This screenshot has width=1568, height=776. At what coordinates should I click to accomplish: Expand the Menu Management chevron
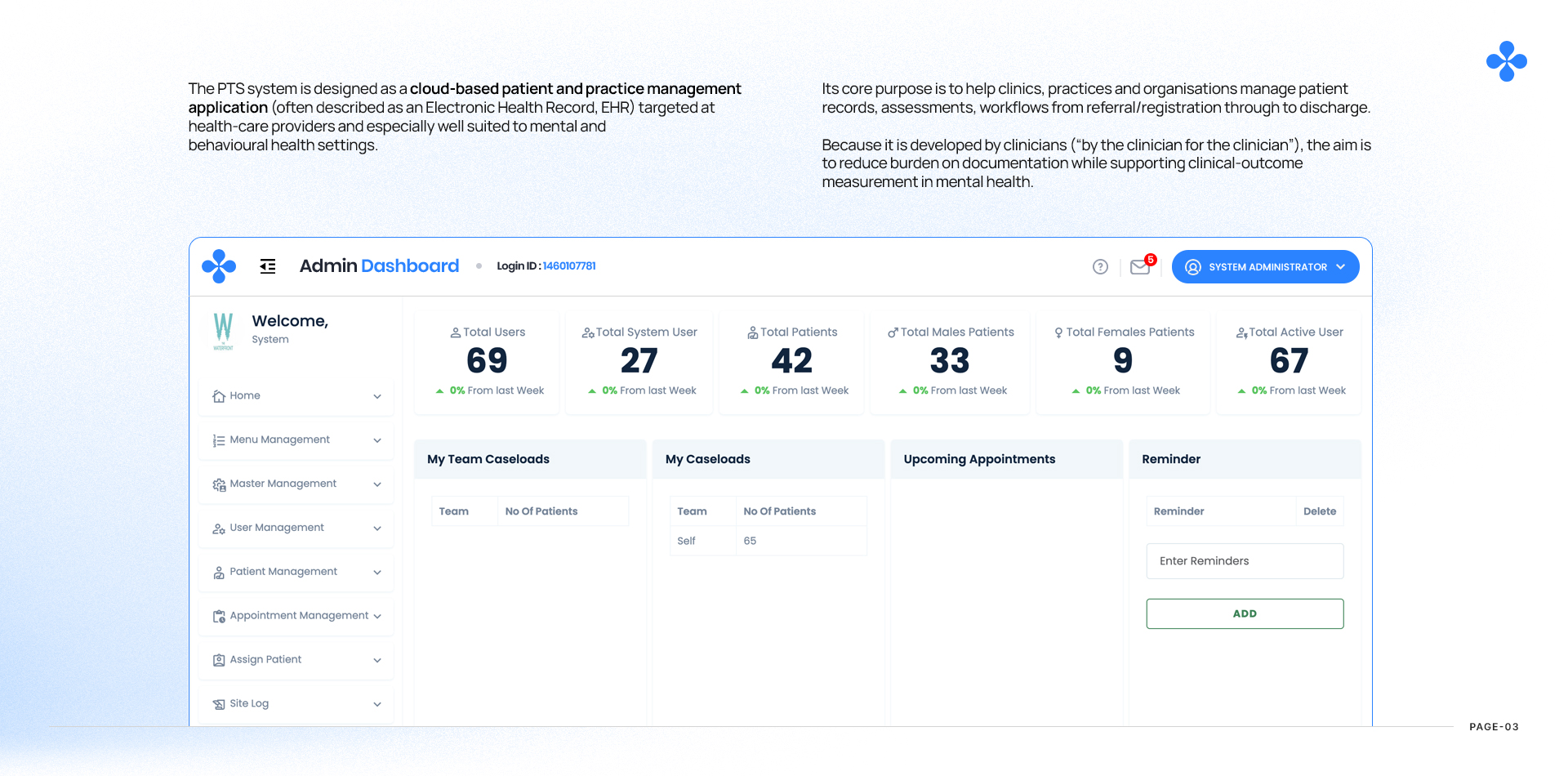point(377,440)
